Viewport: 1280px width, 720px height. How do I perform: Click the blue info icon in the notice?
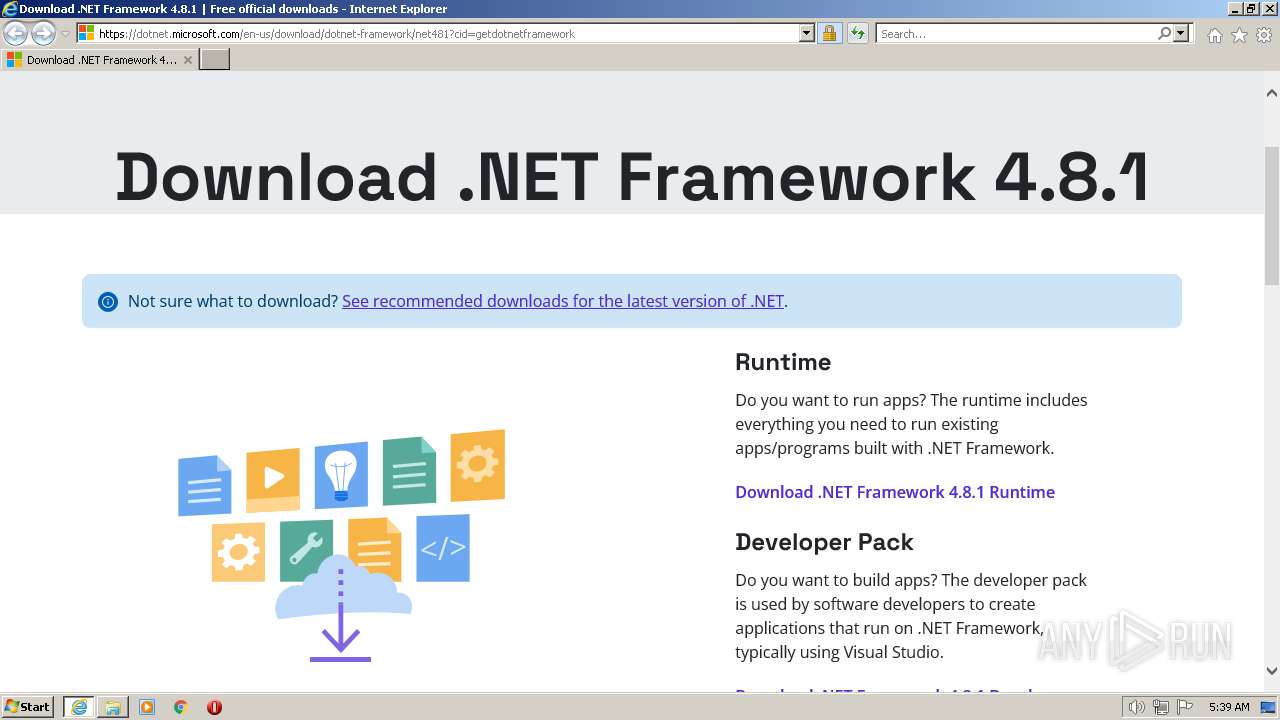pyautogui.click(x=108, y=302)
